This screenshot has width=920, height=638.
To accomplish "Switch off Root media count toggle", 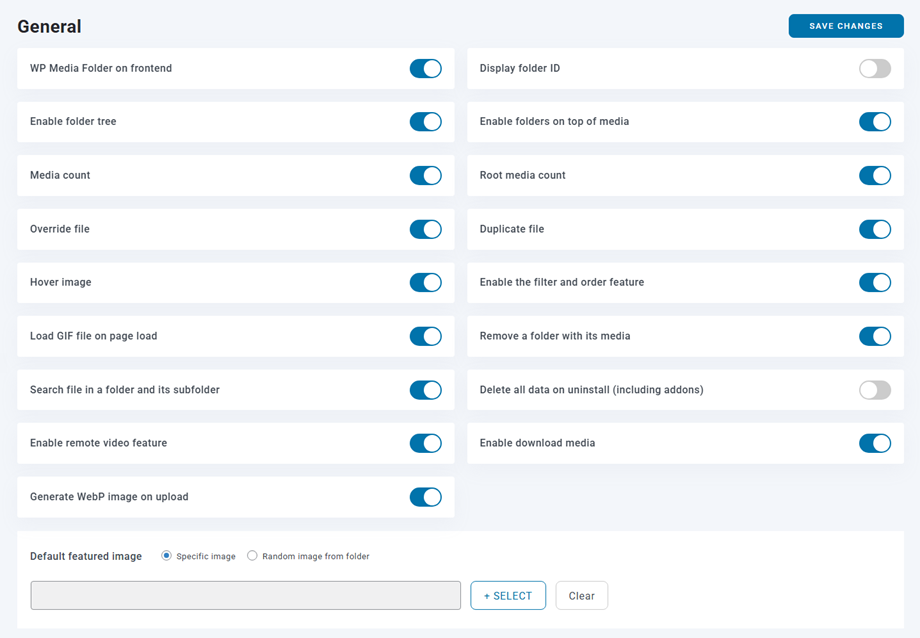I will point(874,175).
